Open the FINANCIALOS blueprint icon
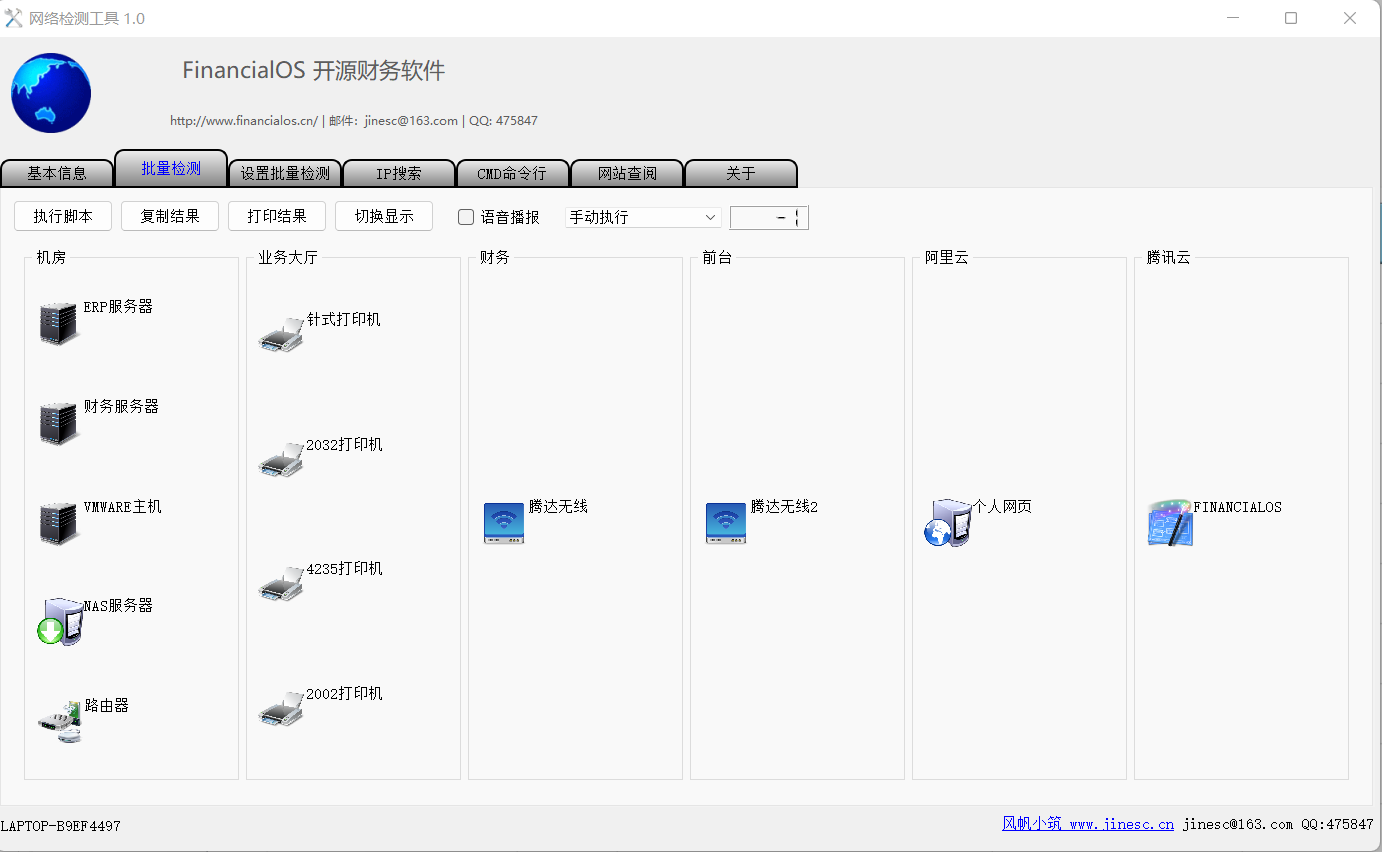Screen dimensions: 1382x852 pos(1170,523)
